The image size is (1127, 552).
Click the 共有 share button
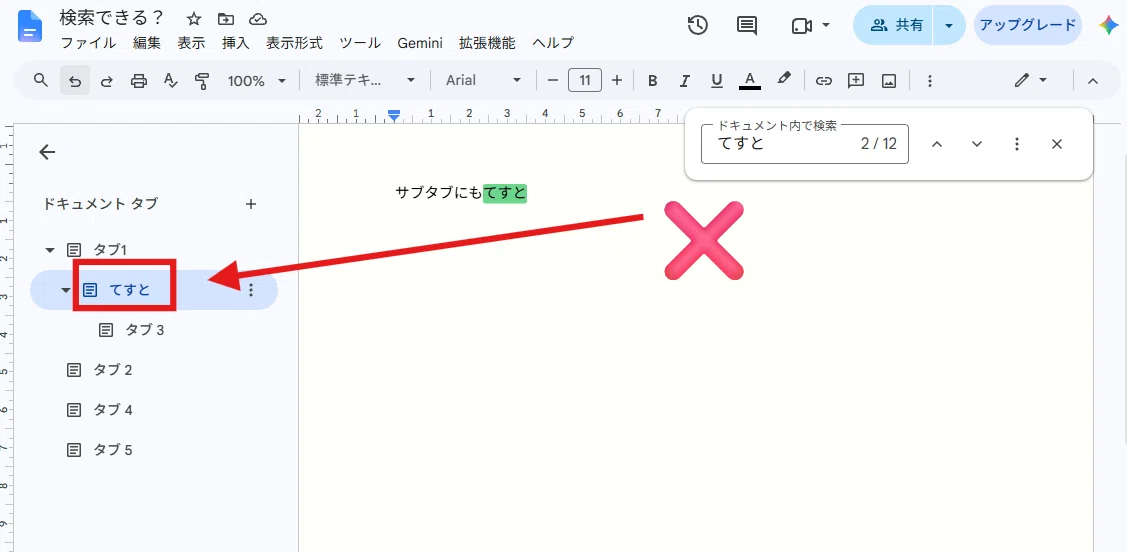[893, 25]
